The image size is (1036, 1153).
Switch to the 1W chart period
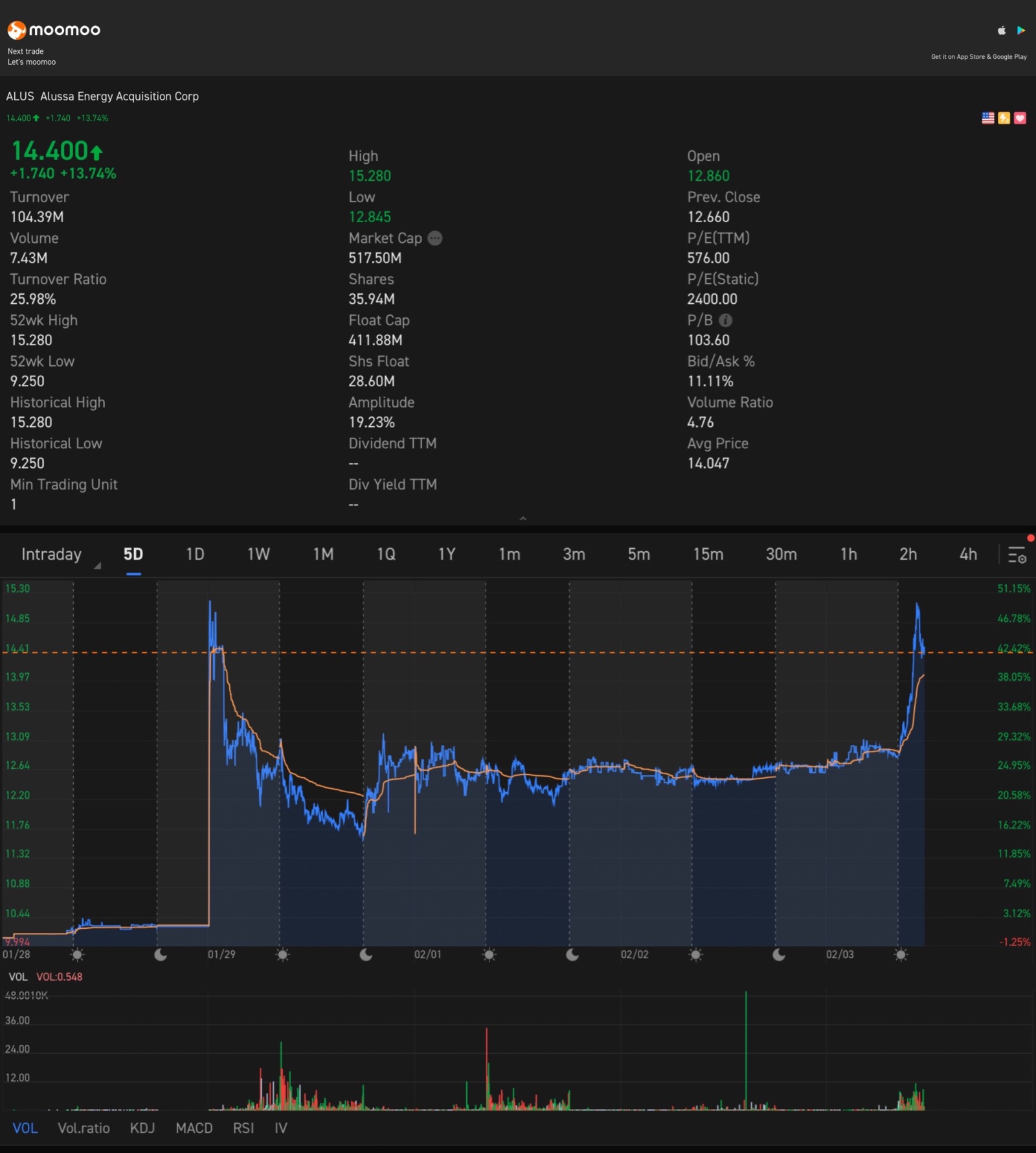click(x=258, y=554)
